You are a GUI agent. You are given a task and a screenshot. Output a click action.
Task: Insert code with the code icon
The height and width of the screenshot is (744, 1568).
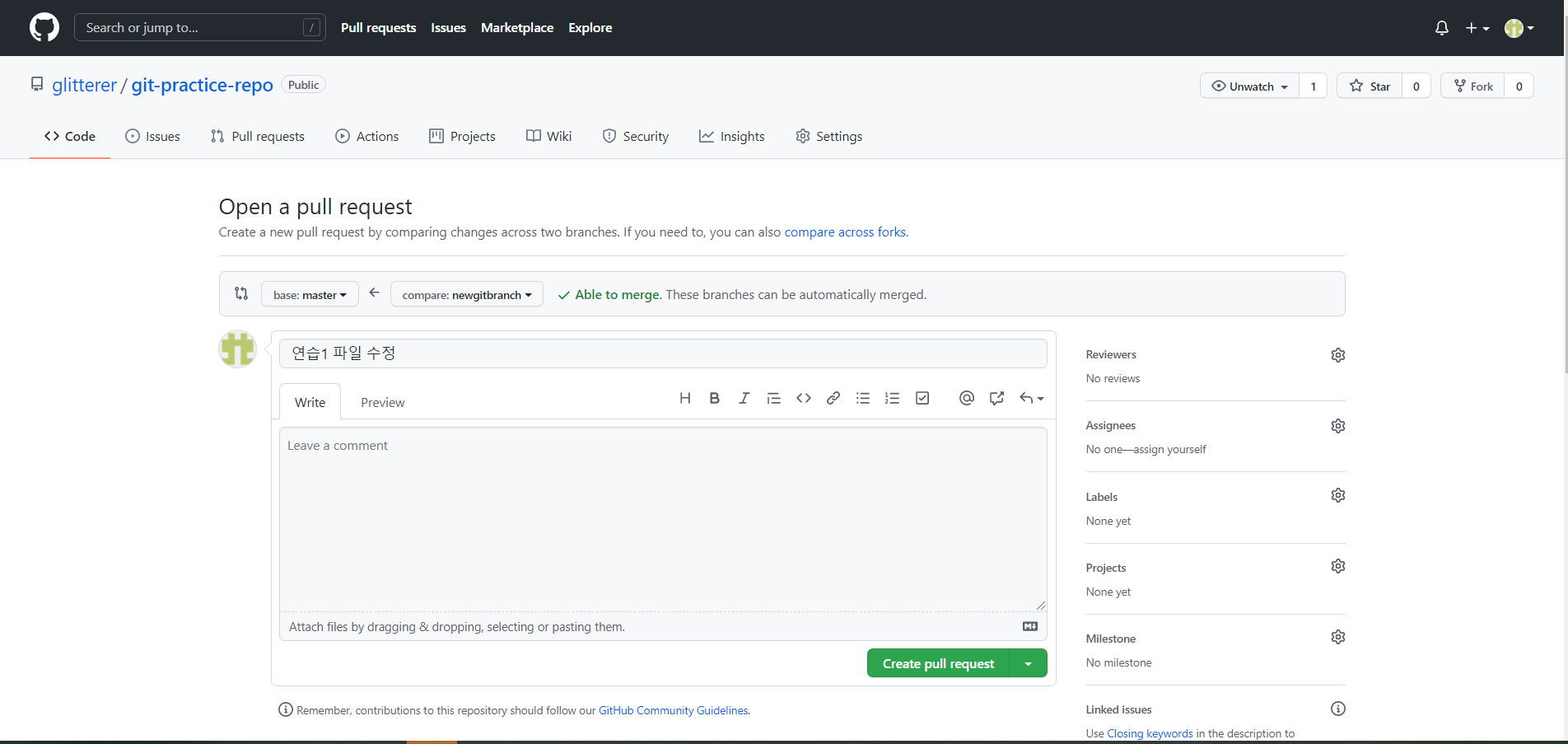tap(804, 398)
